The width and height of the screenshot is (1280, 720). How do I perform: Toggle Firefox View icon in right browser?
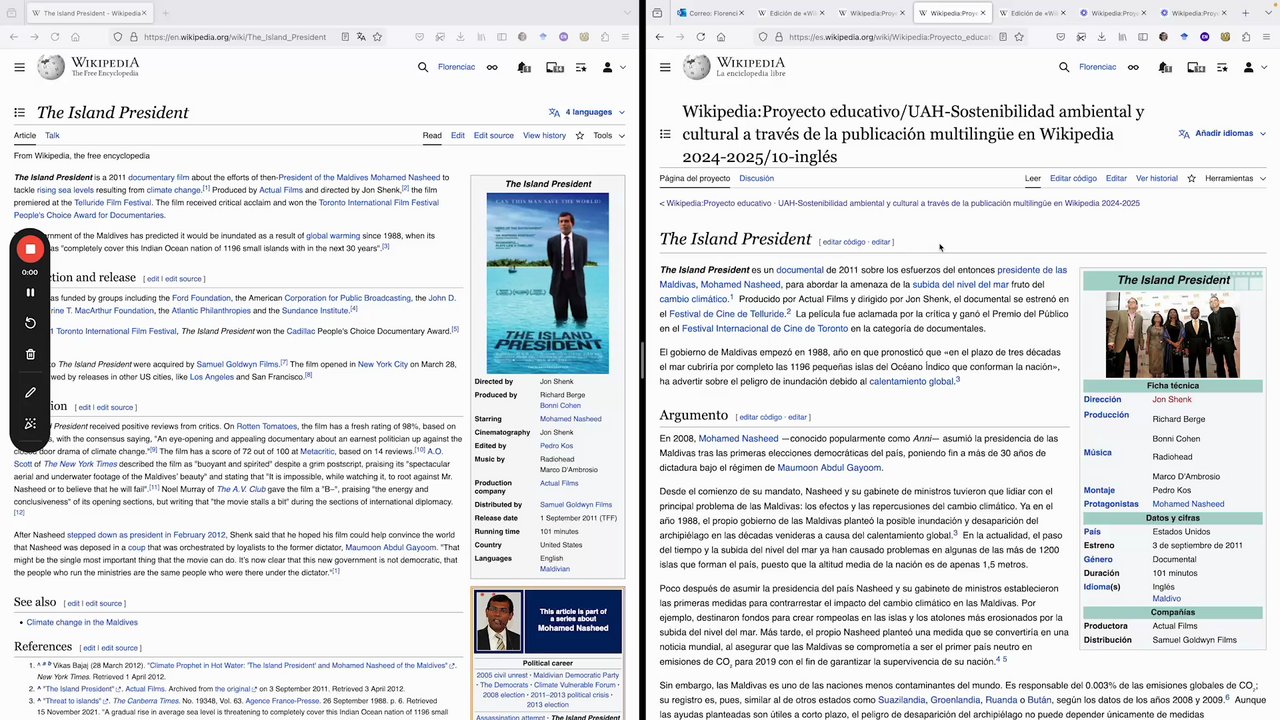[657, 13]
